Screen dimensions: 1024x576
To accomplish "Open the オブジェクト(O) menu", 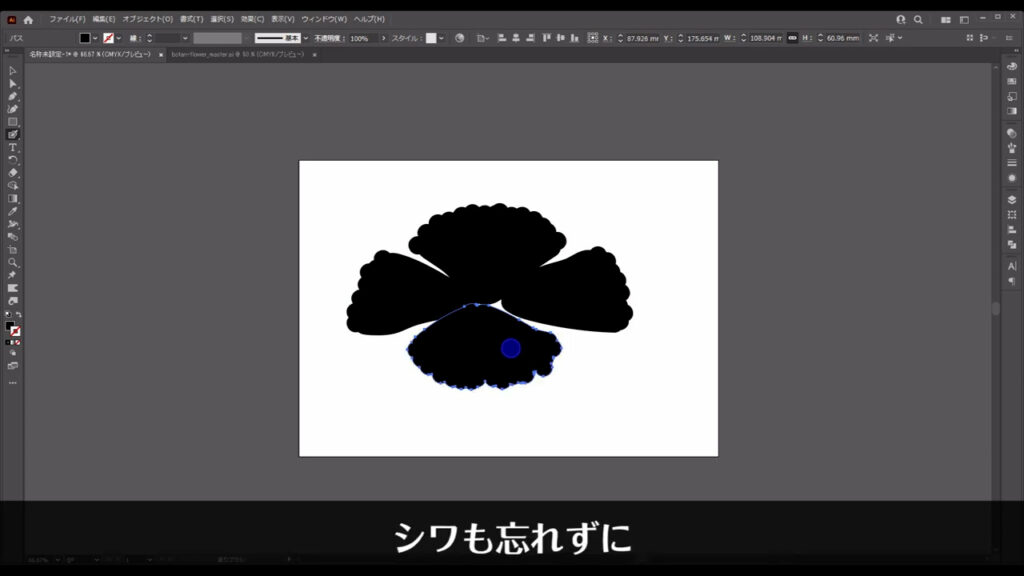I will tap(148, 20).
